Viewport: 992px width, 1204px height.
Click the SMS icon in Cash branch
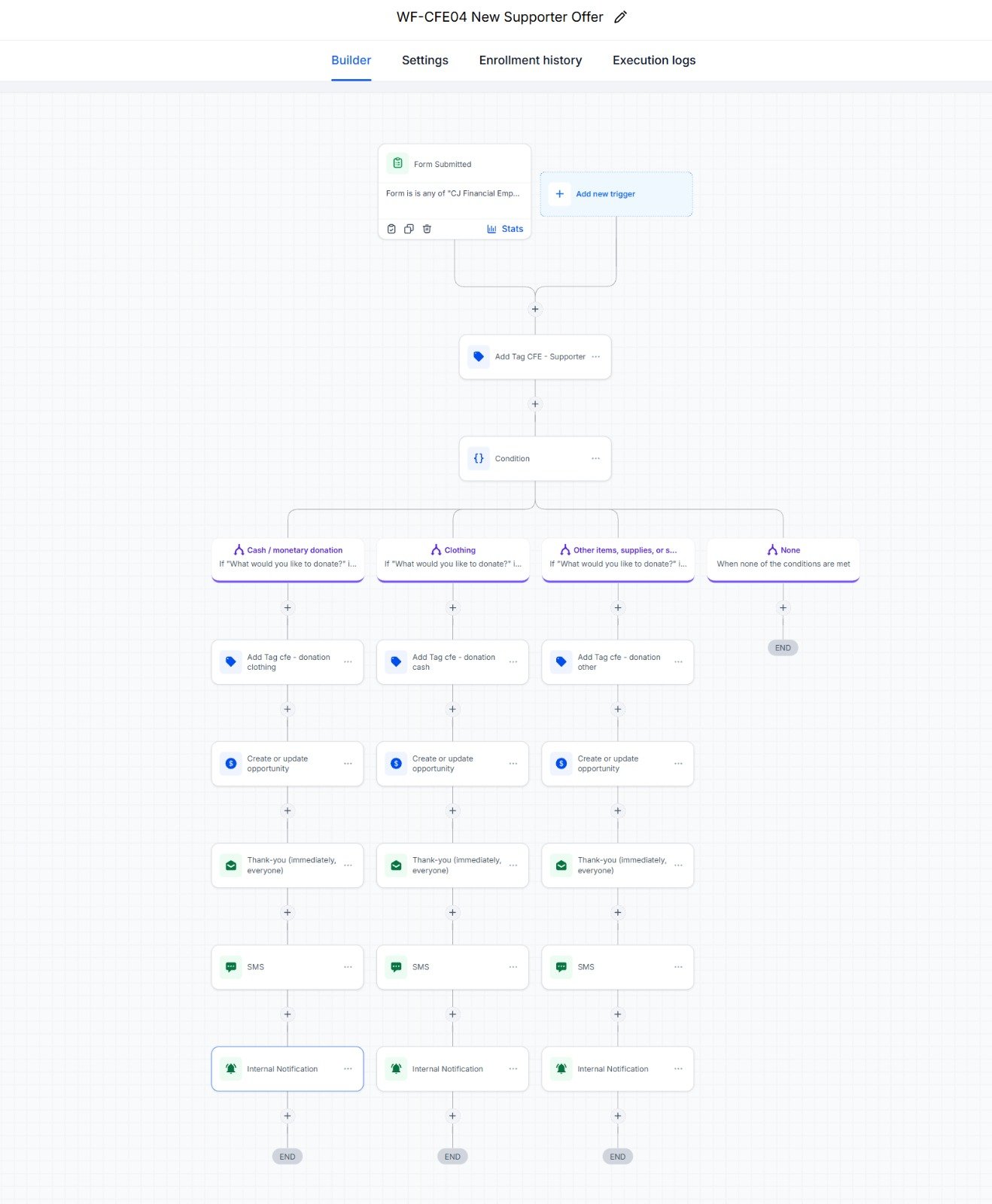pos(231,967)
